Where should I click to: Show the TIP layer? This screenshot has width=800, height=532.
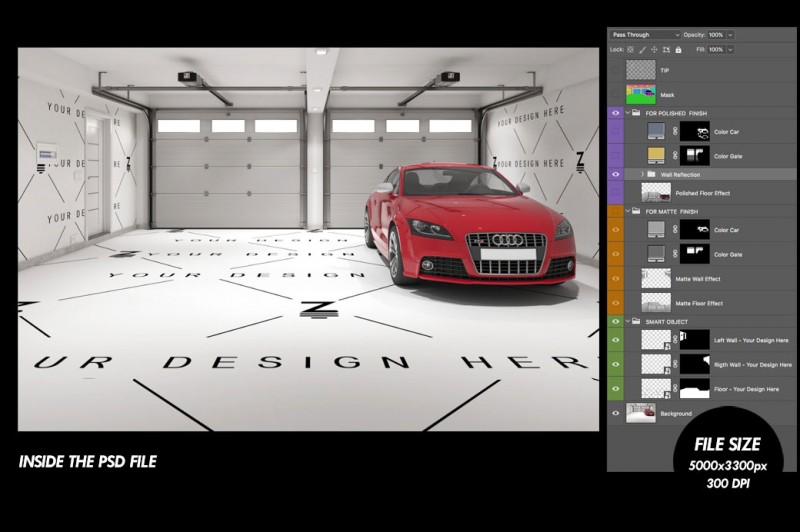coord(616,70)
